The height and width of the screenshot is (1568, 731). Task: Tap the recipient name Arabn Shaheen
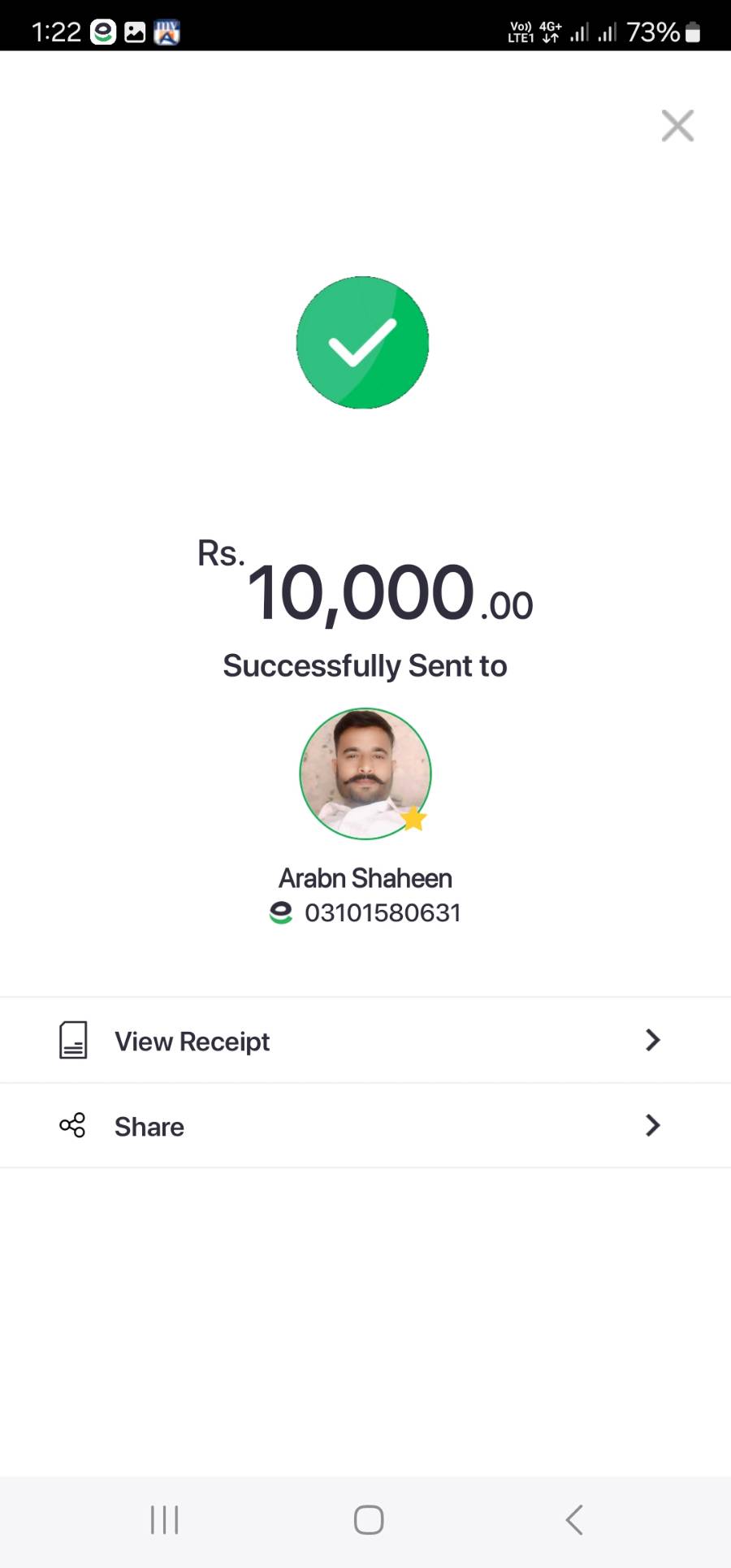[365, 878]
